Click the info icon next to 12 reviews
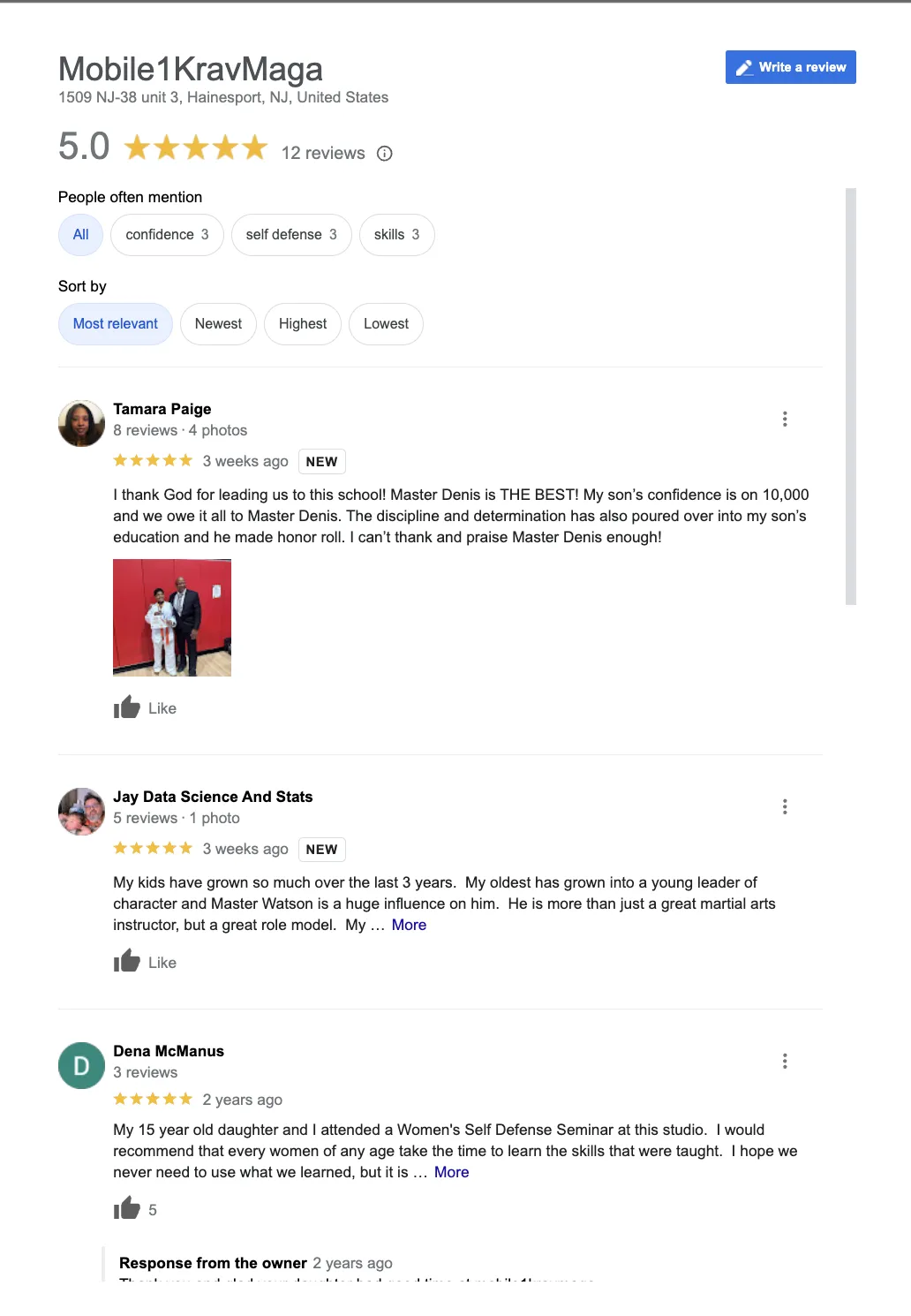This screenshot has width=911, height=1316. click(384, 154)
